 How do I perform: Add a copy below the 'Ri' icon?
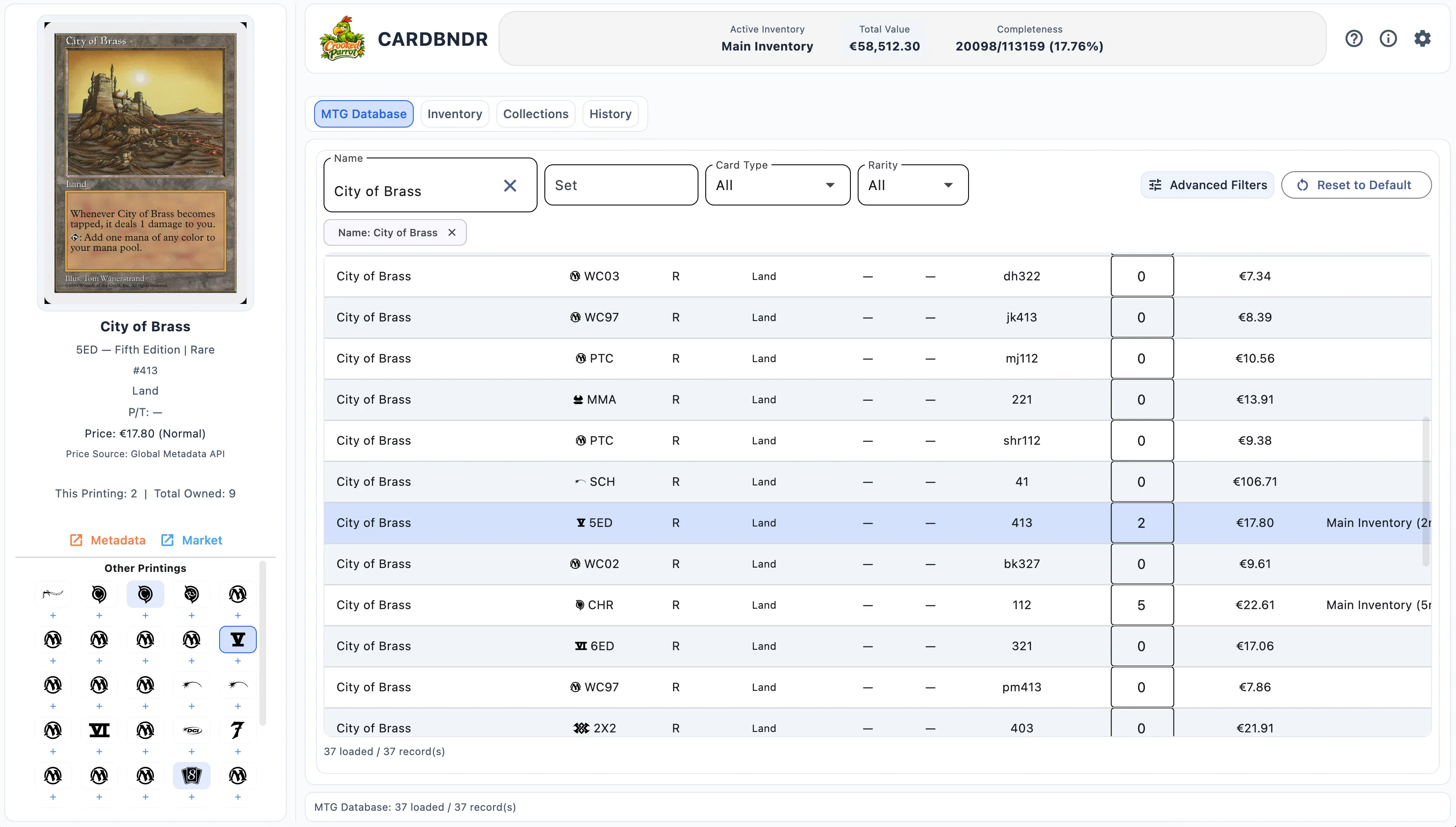191,616
